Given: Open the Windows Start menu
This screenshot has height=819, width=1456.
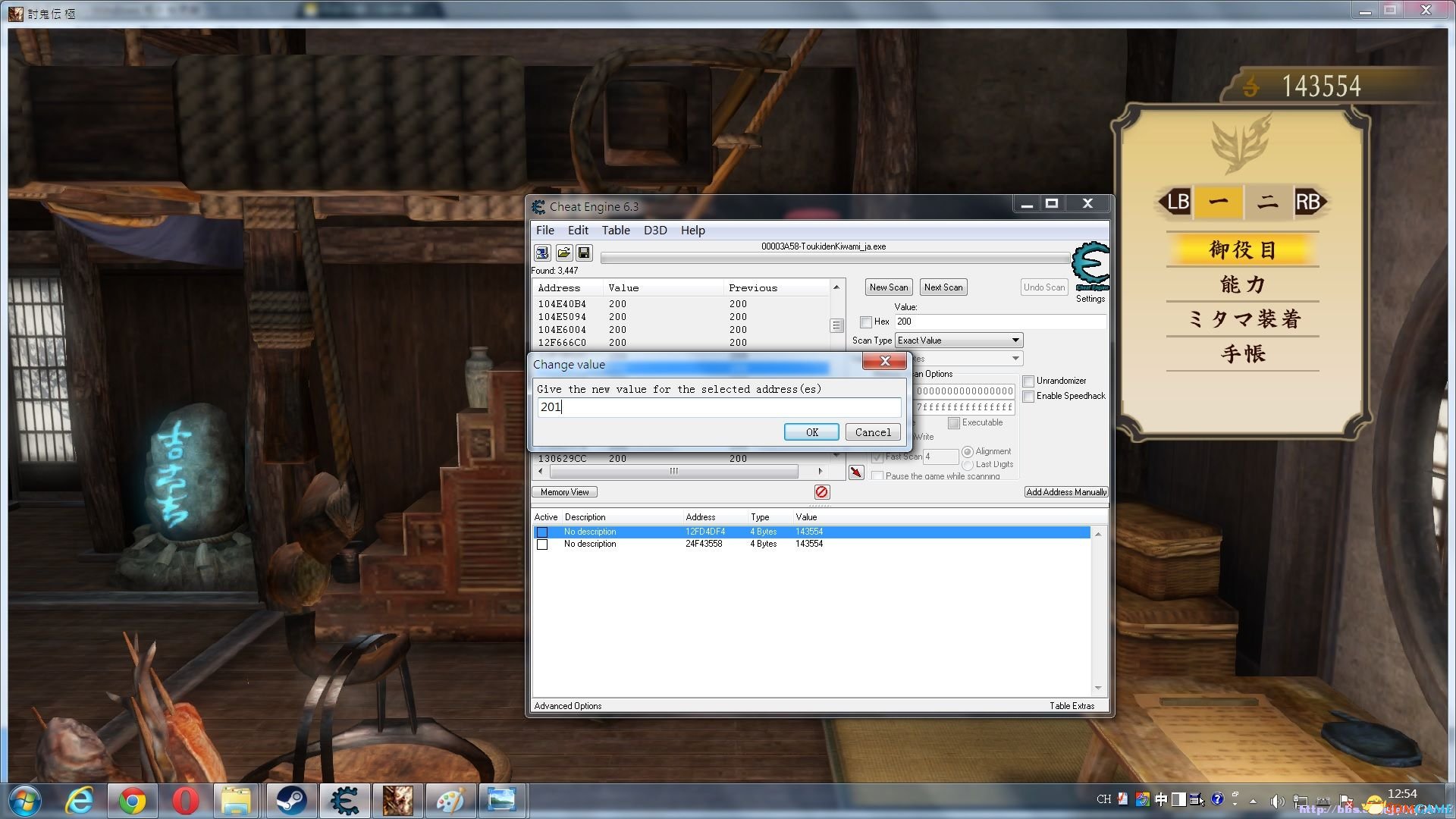Looking at the screenshot, I should (26, 801).
